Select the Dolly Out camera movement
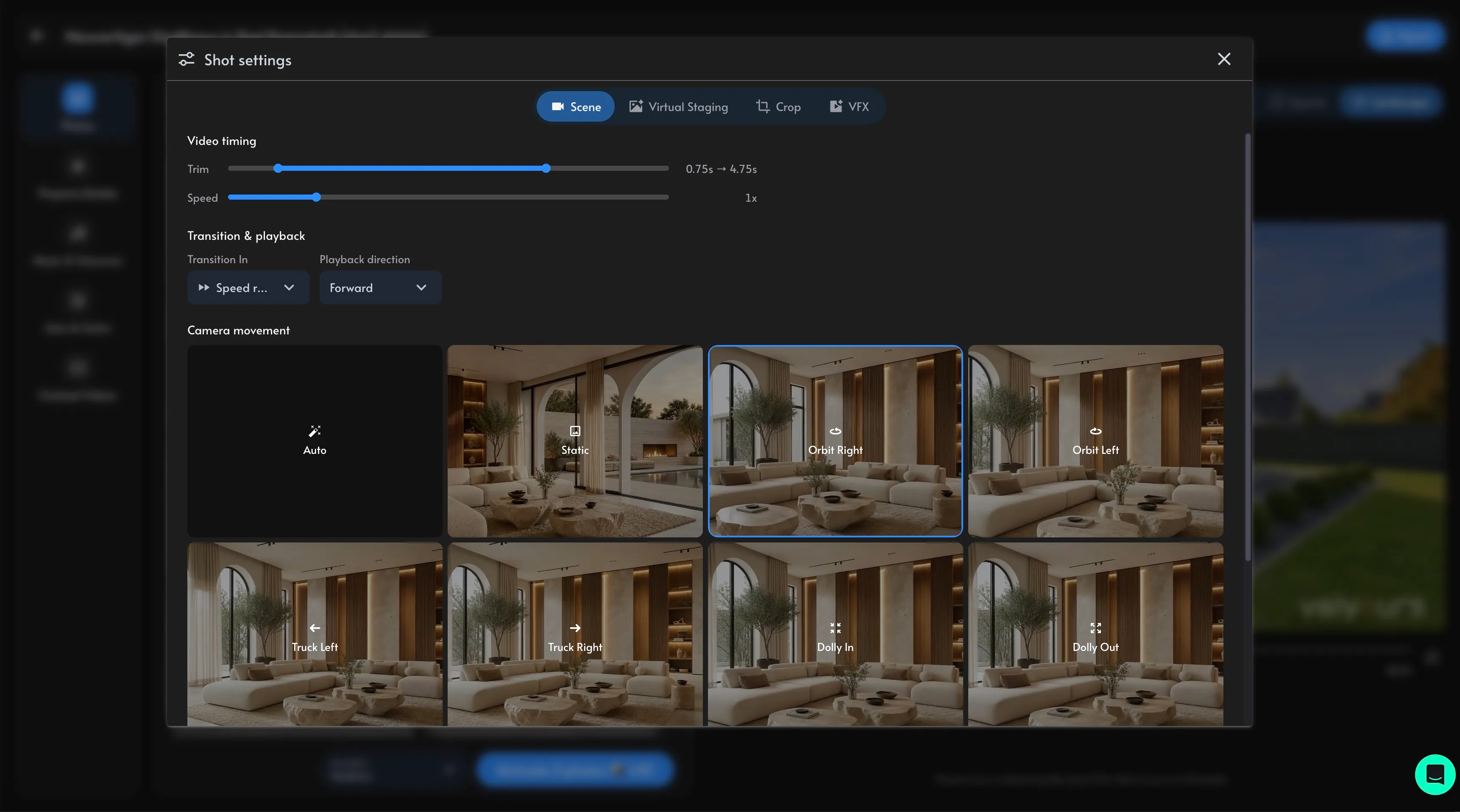The height and width of the screenshot is (812, 1460). (1095, 634)
